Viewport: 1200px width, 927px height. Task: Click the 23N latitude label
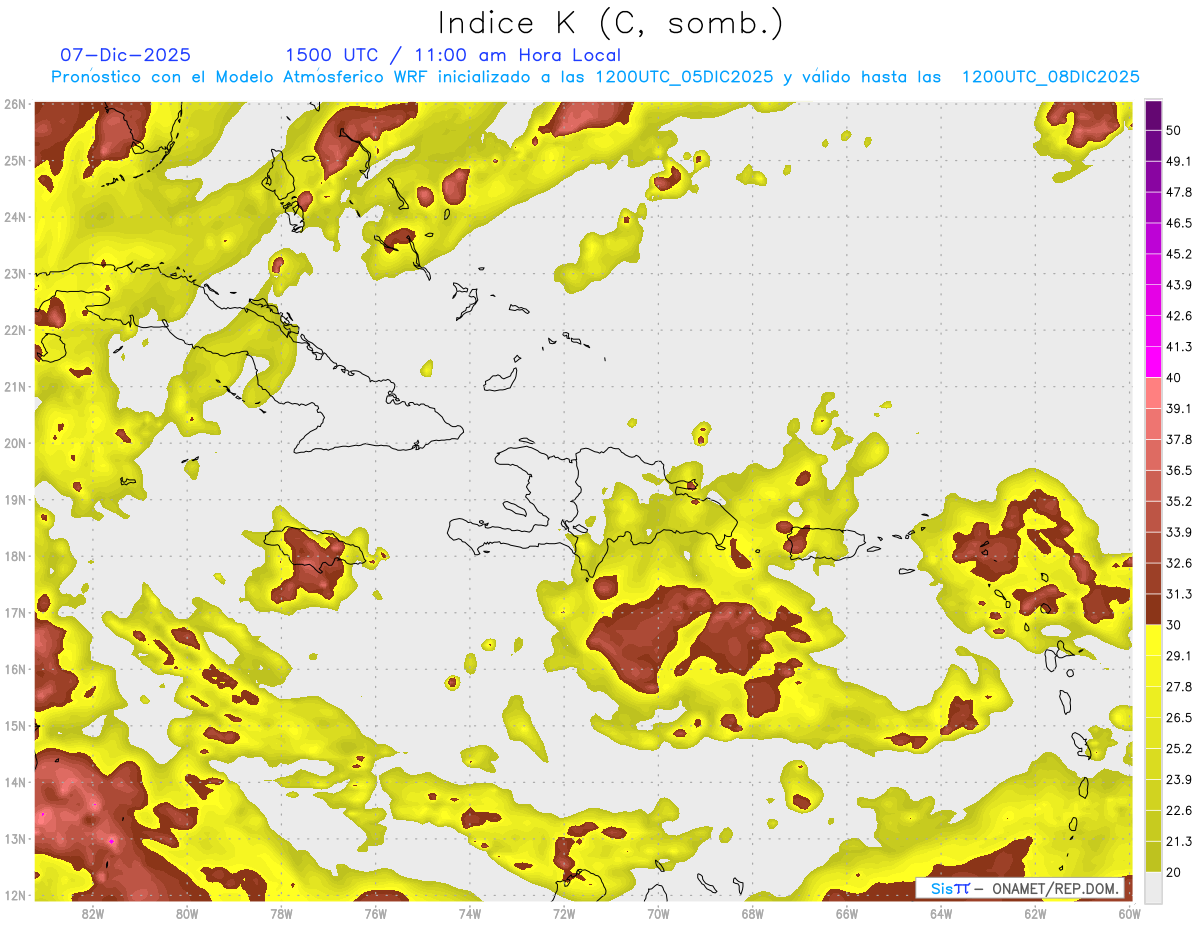[15, 274]
